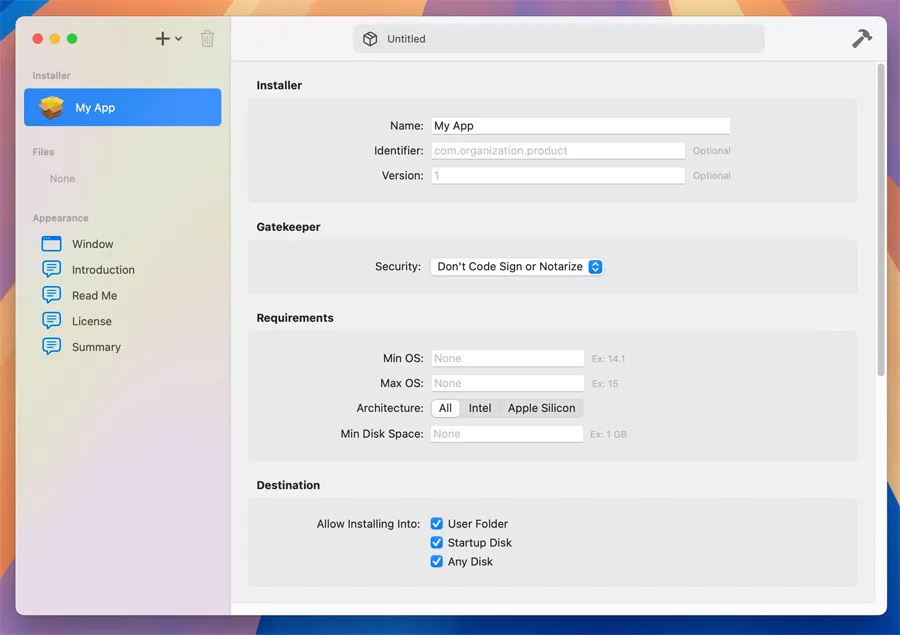900x635 pixels.
Task: Open the Read Me sidebar item
Action: click(x=94, y=296)
